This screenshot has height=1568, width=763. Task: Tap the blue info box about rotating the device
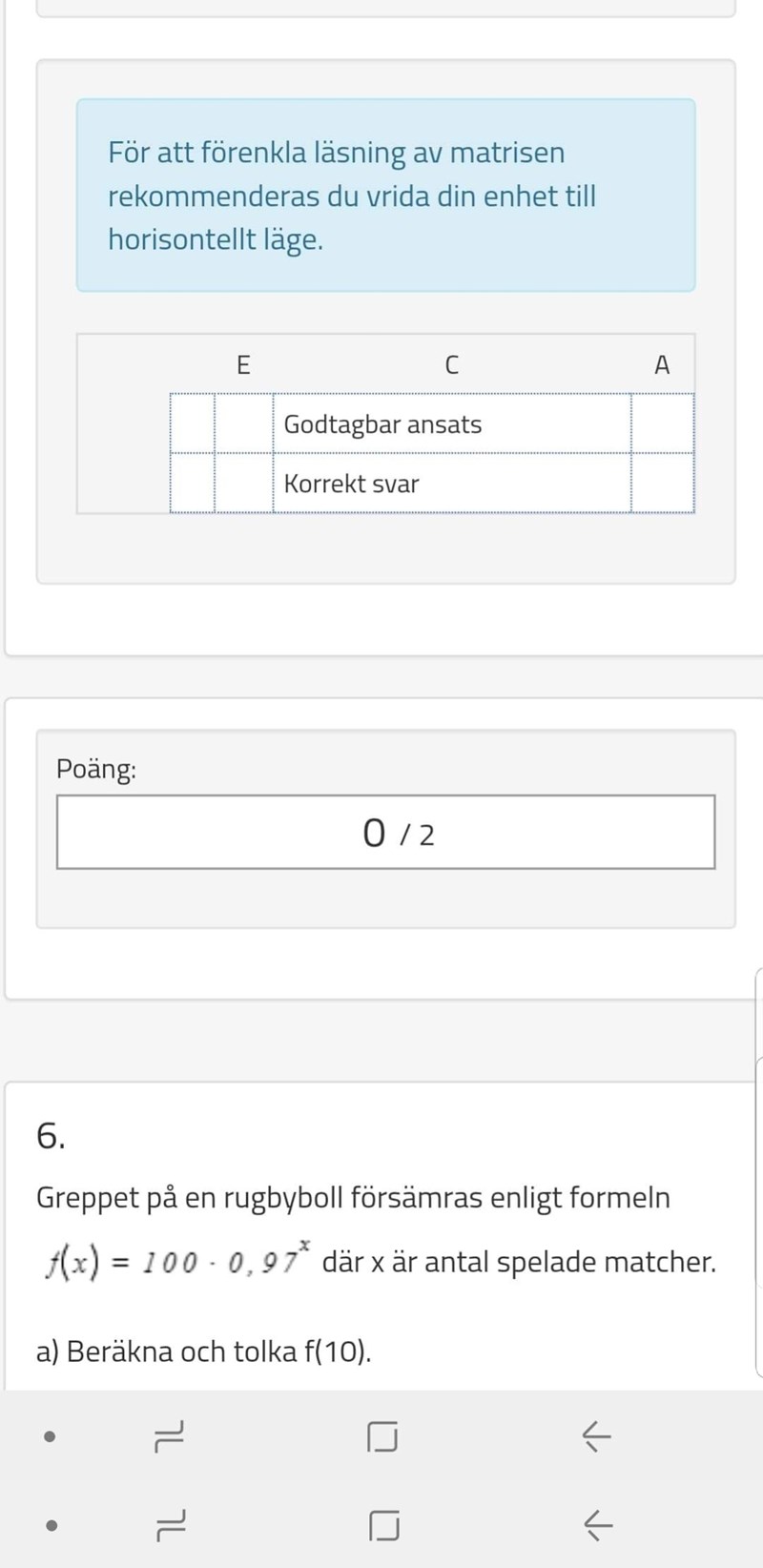click(x=385, y=196)
